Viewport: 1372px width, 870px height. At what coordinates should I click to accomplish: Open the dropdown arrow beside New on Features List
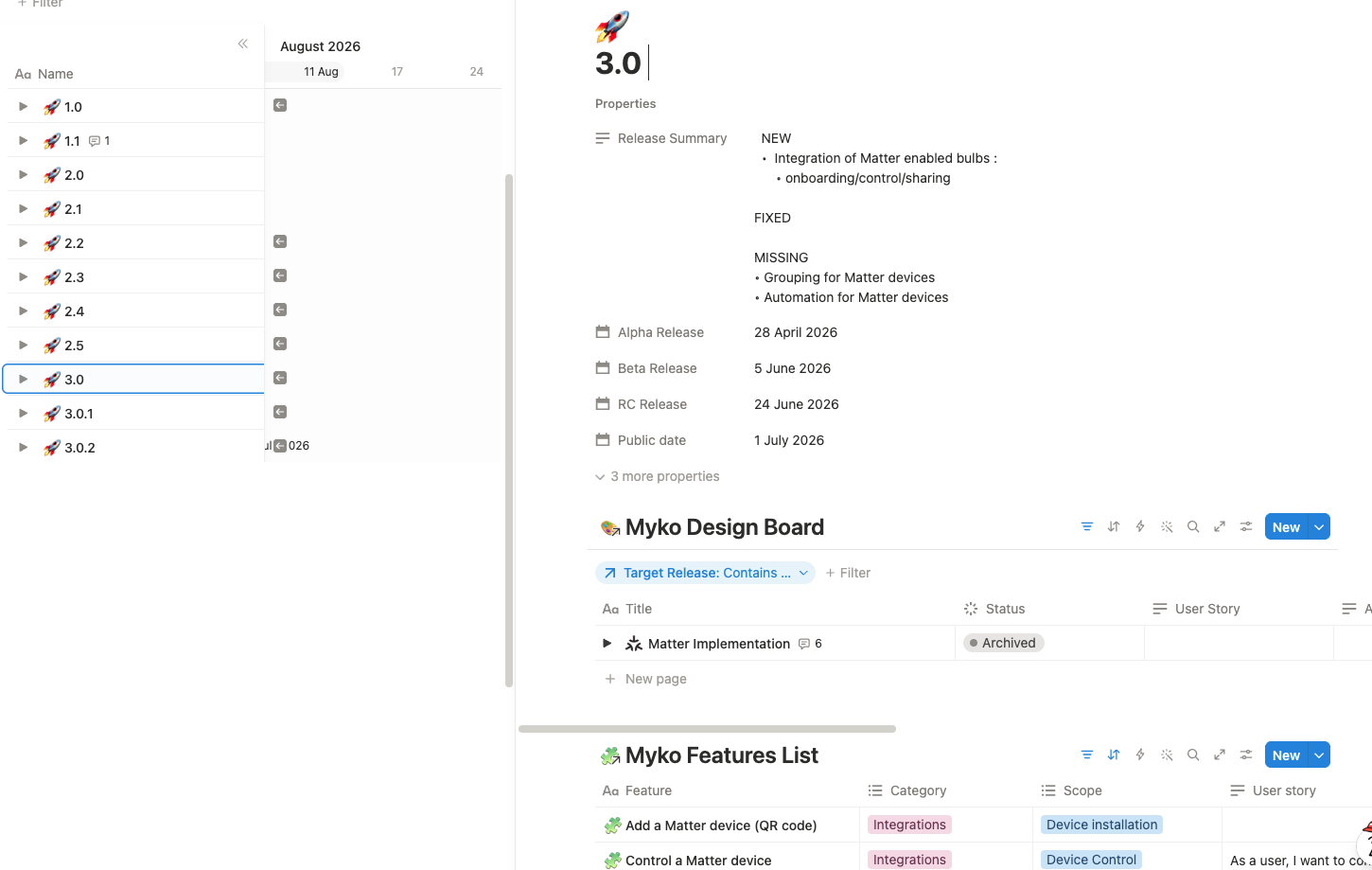pos(1319,755)
